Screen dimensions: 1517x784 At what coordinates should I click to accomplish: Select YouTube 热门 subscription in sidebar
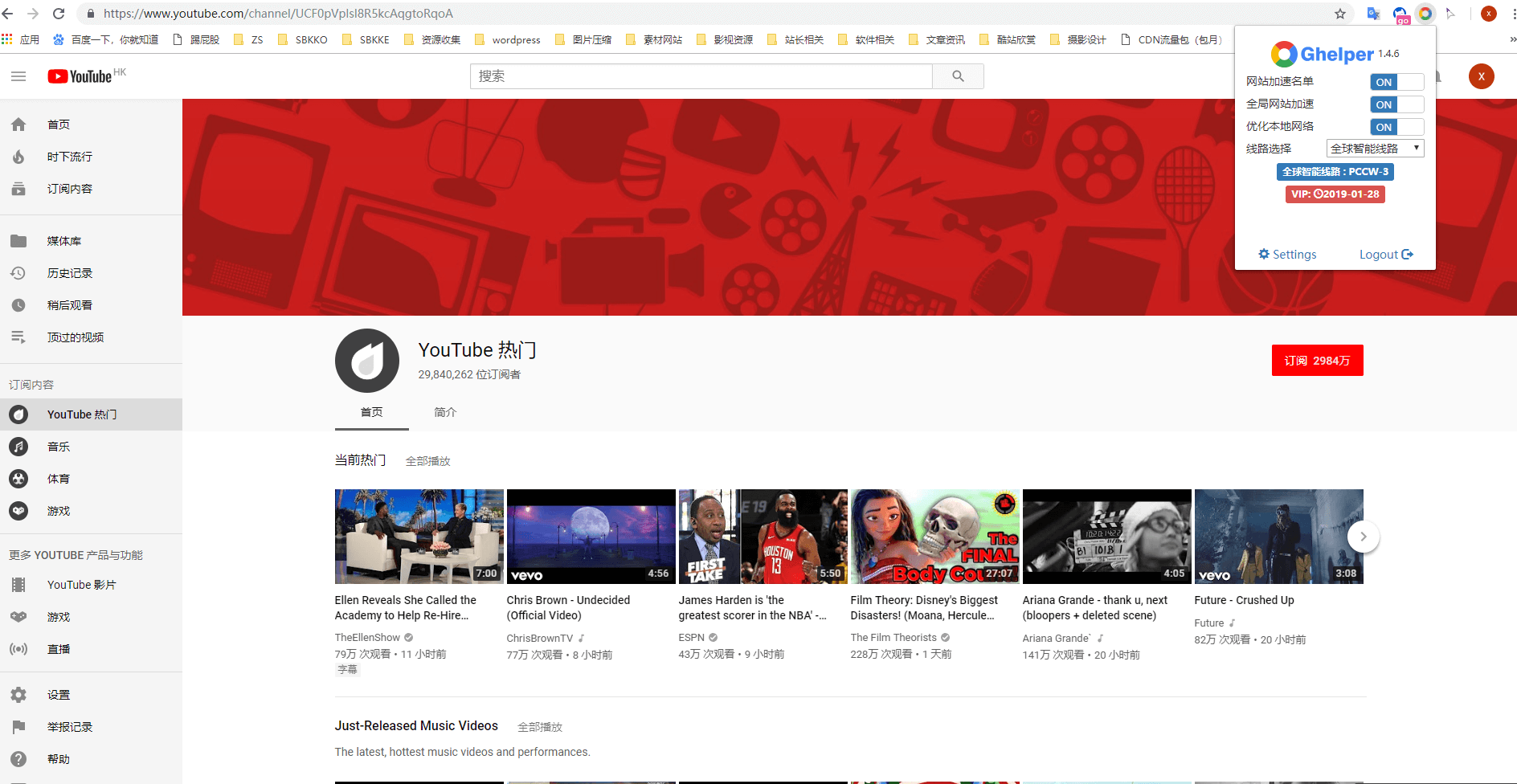[x=91, y=414]
